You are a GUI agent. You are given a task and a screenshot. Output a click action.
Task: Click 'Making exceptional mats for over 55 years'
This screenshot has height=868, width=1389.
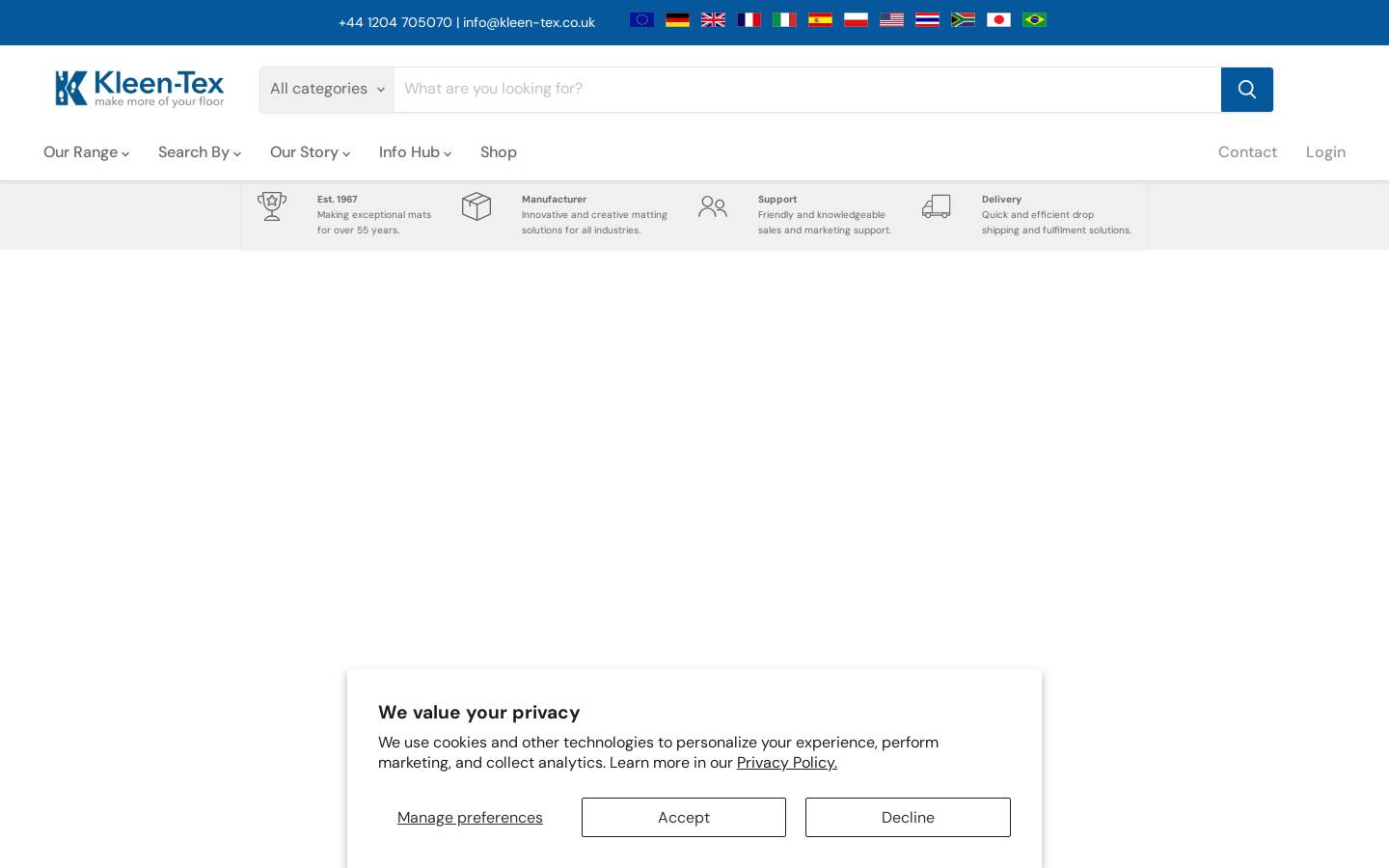(374, 223)
